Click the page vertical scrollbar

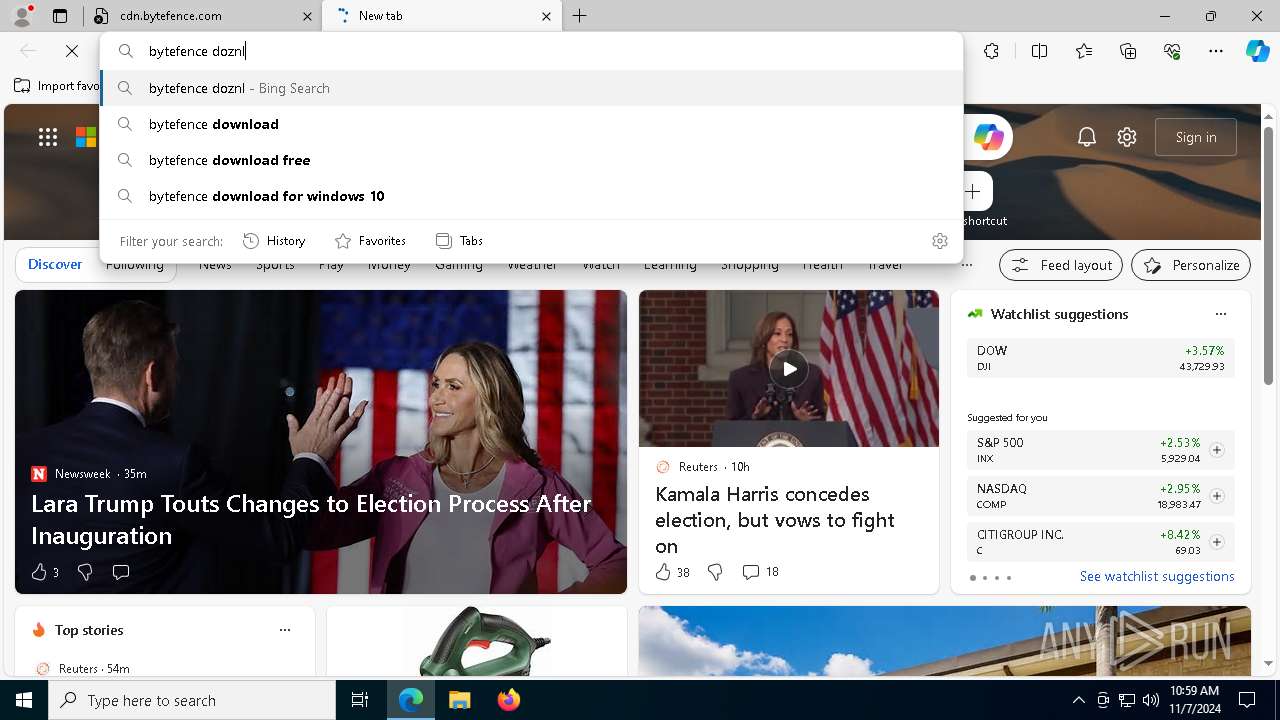click(1268, 254)
